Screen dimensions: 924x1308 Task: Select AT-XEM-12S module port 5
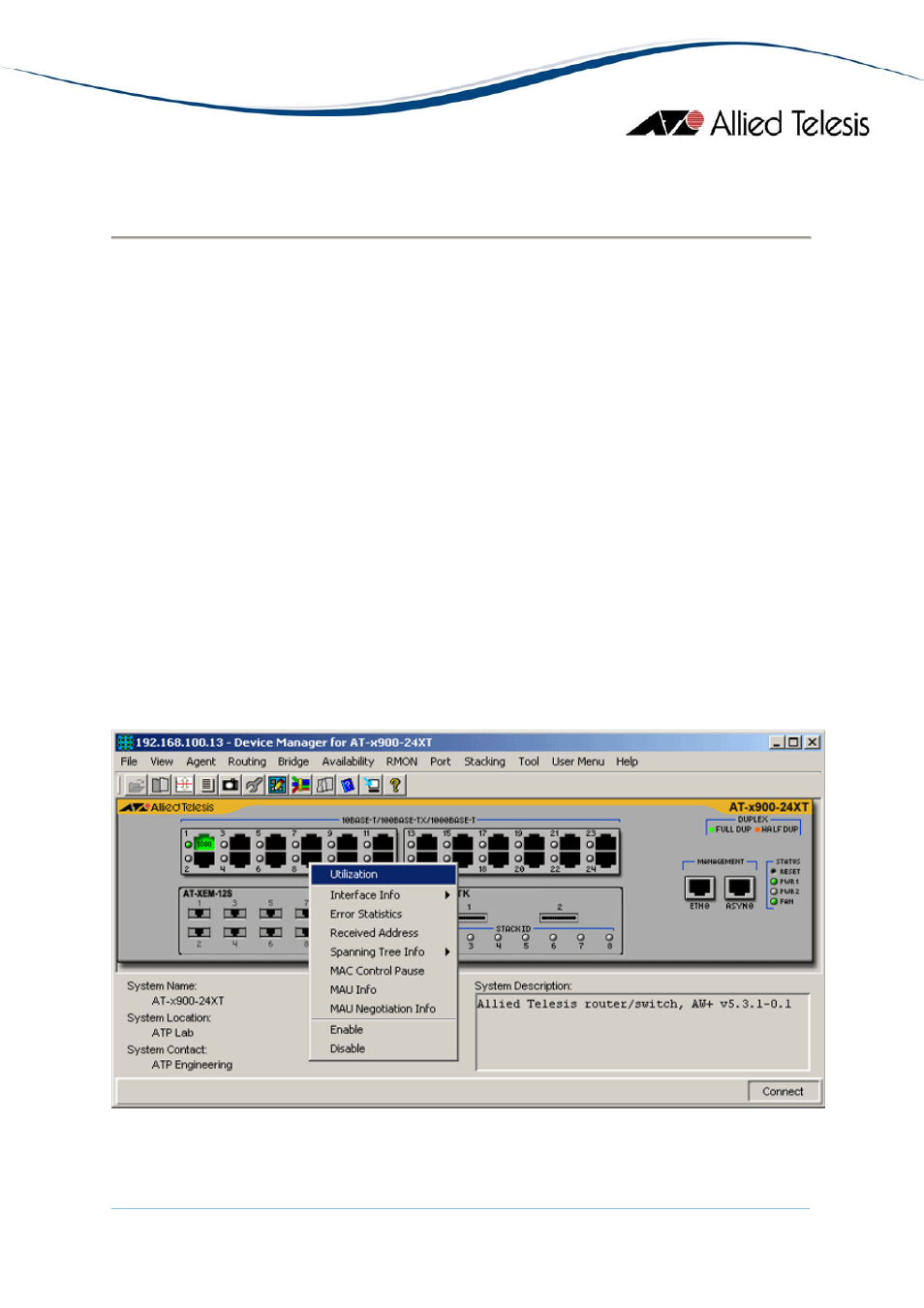[x=270, y=913]
